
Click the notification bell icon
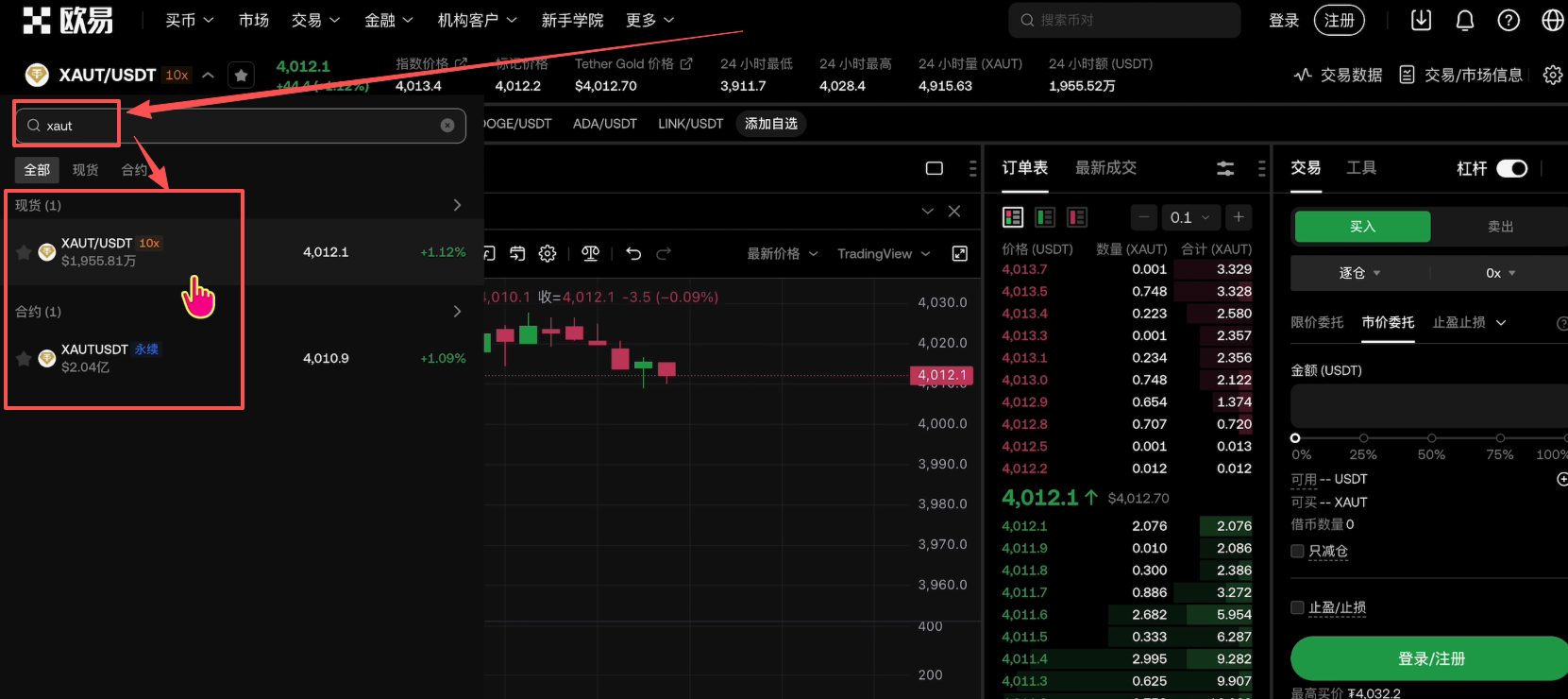tap(1464, 21)
